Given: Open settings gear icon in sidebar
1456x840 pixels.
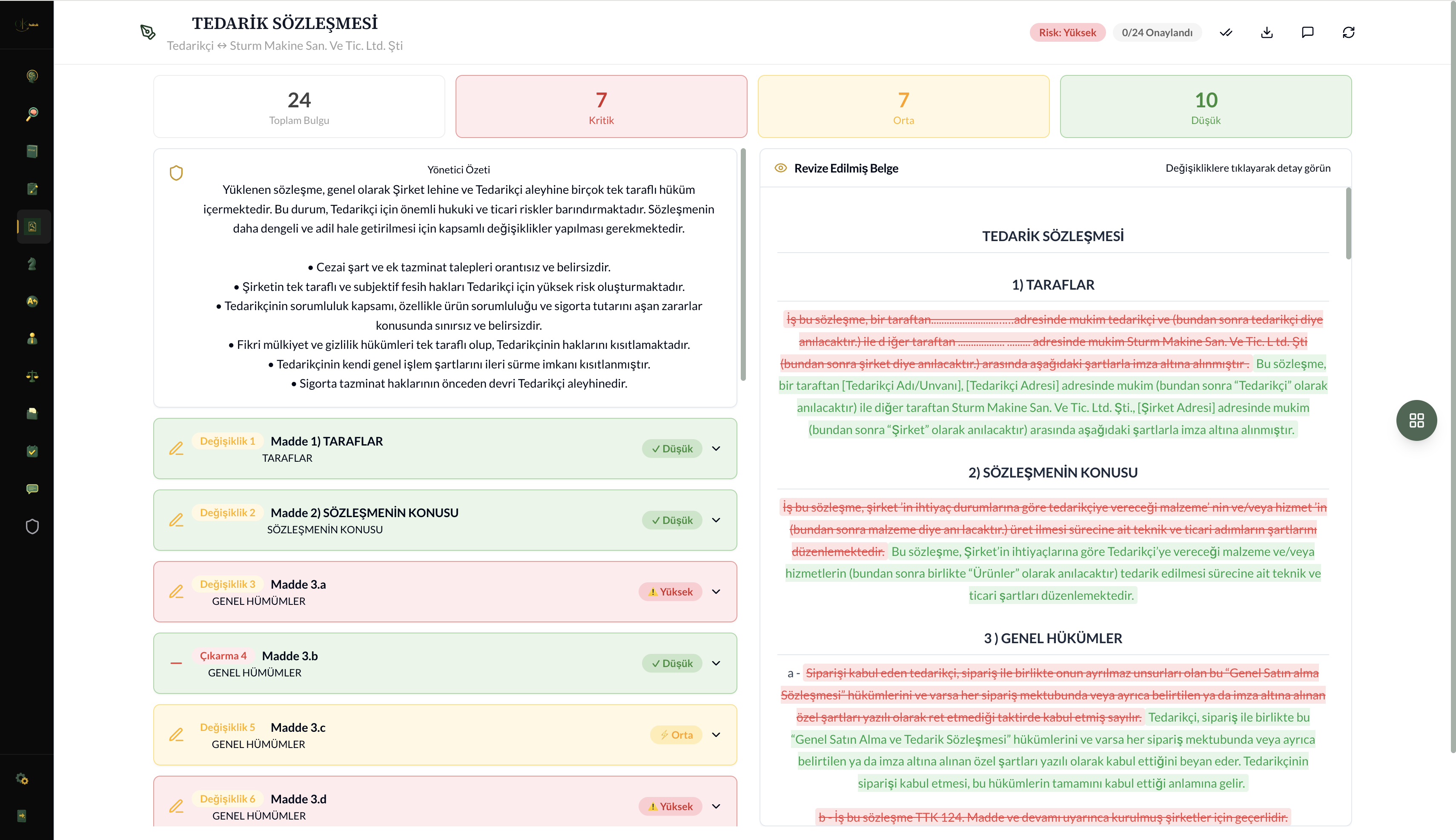Looking at the screenshot, I should 23,779.
